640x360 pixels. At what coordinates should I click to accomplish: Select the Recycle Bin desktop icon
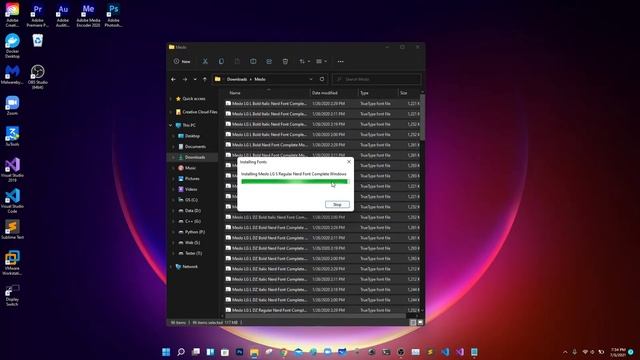38,41
